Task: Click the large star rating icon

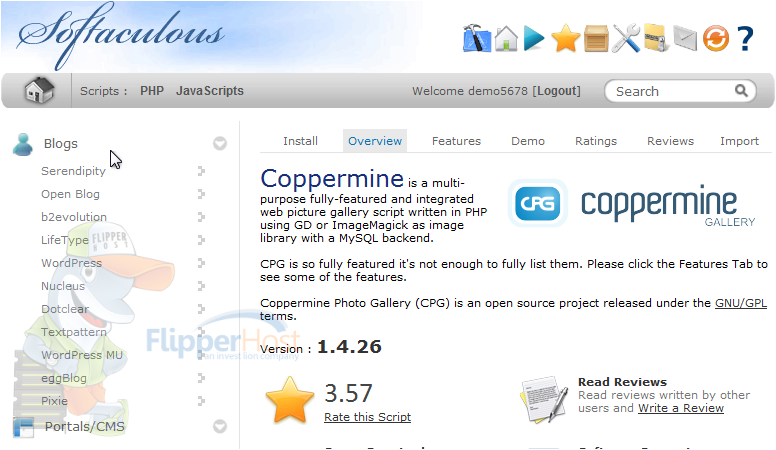Action: 290,400
